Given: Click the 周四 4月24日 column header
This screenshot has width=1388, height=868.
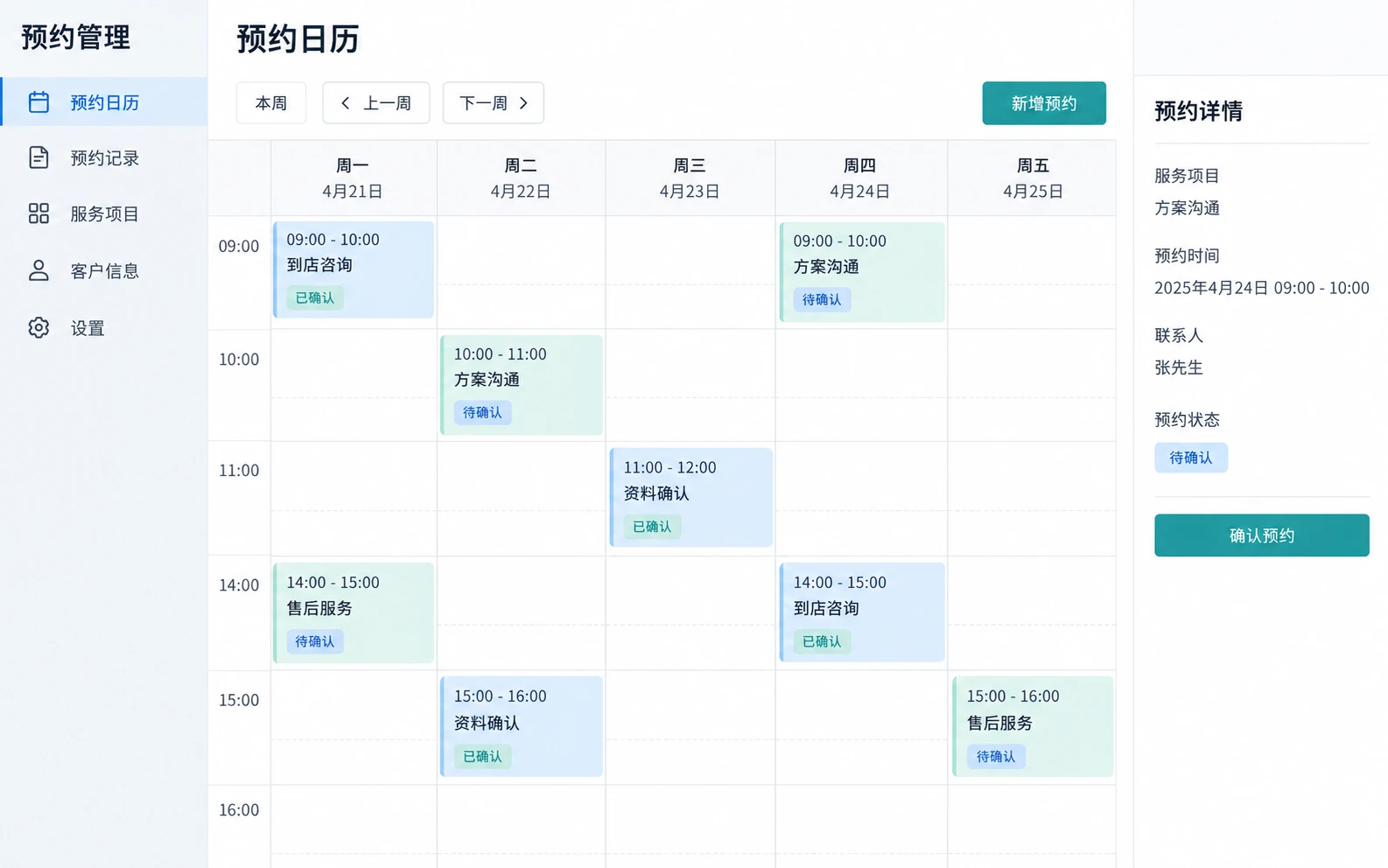Looking at the screenshot, I should click(x=860, y=178).
